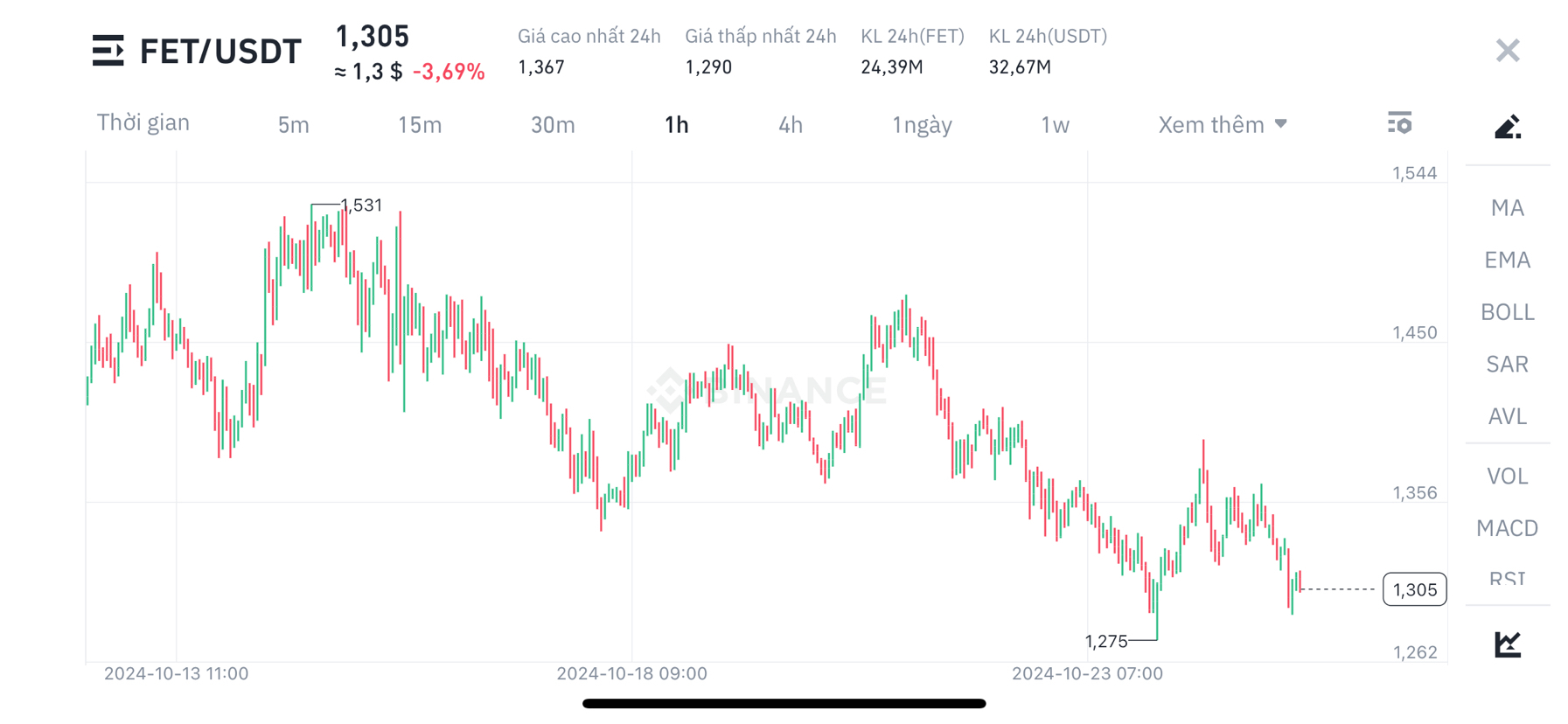1568x724 pixels.
Task: Click the pair selector icon beside FET/USDT
Action: [108, 51]
